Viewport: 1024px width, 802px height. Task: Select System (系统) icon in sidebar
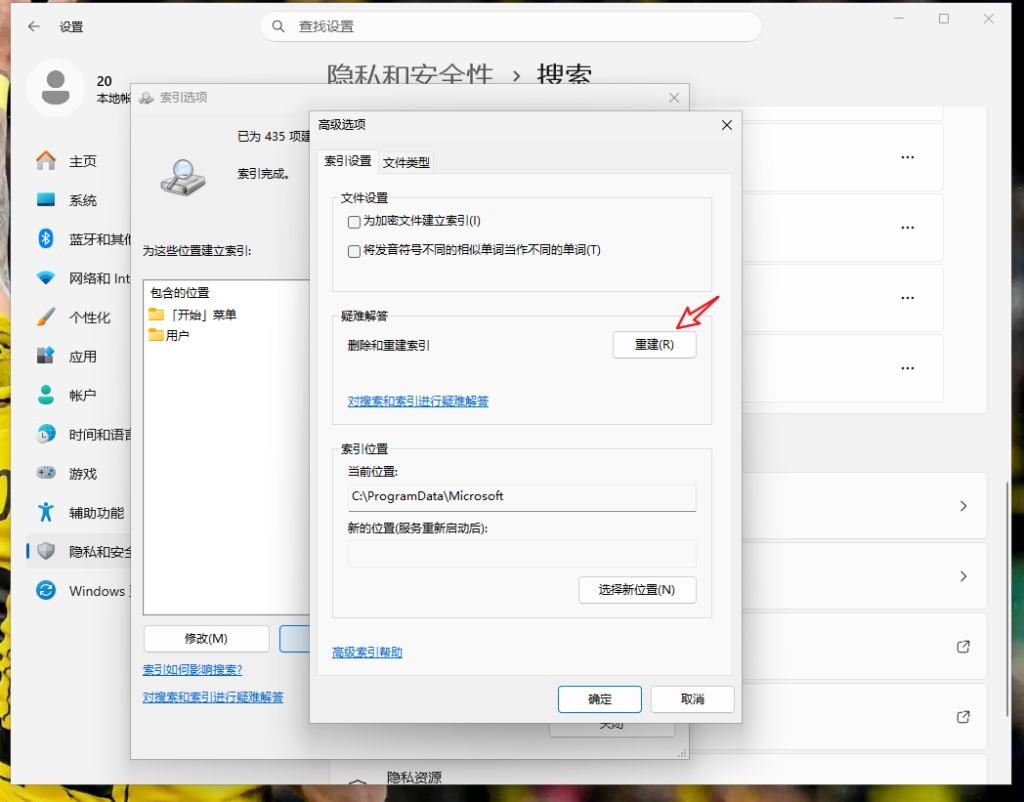pos(46,200)
